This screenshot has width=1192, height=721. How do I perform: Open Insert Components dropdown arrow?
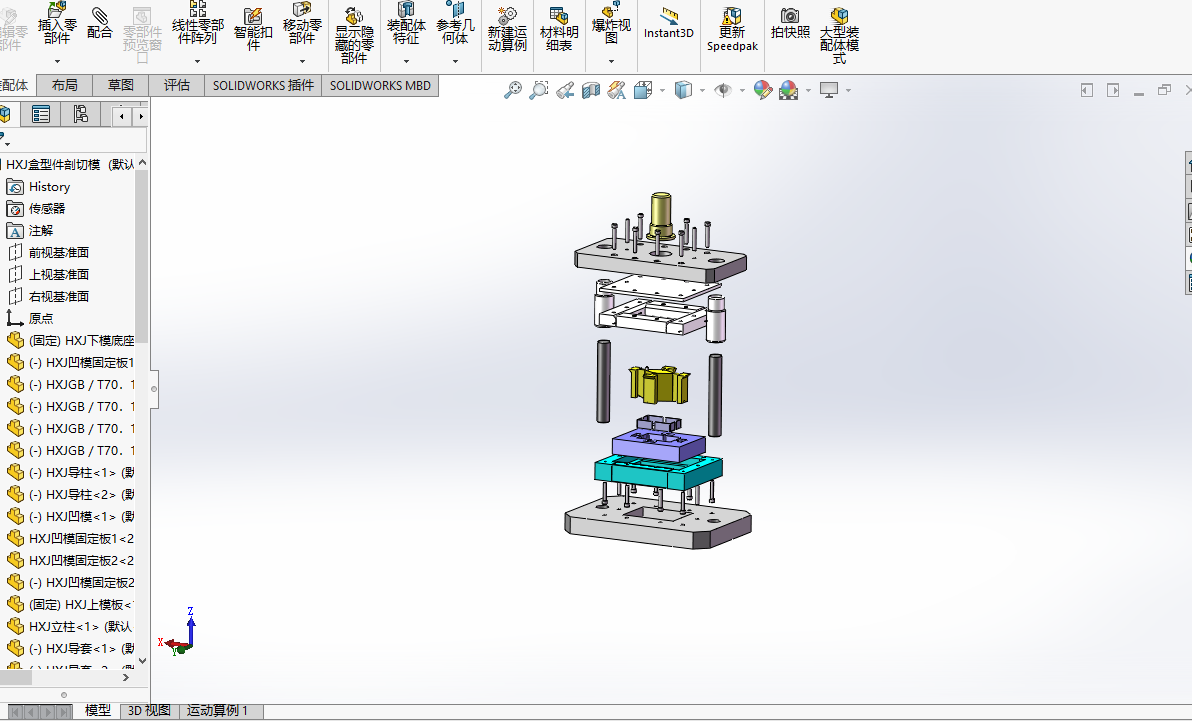click(x=57, y=61)
